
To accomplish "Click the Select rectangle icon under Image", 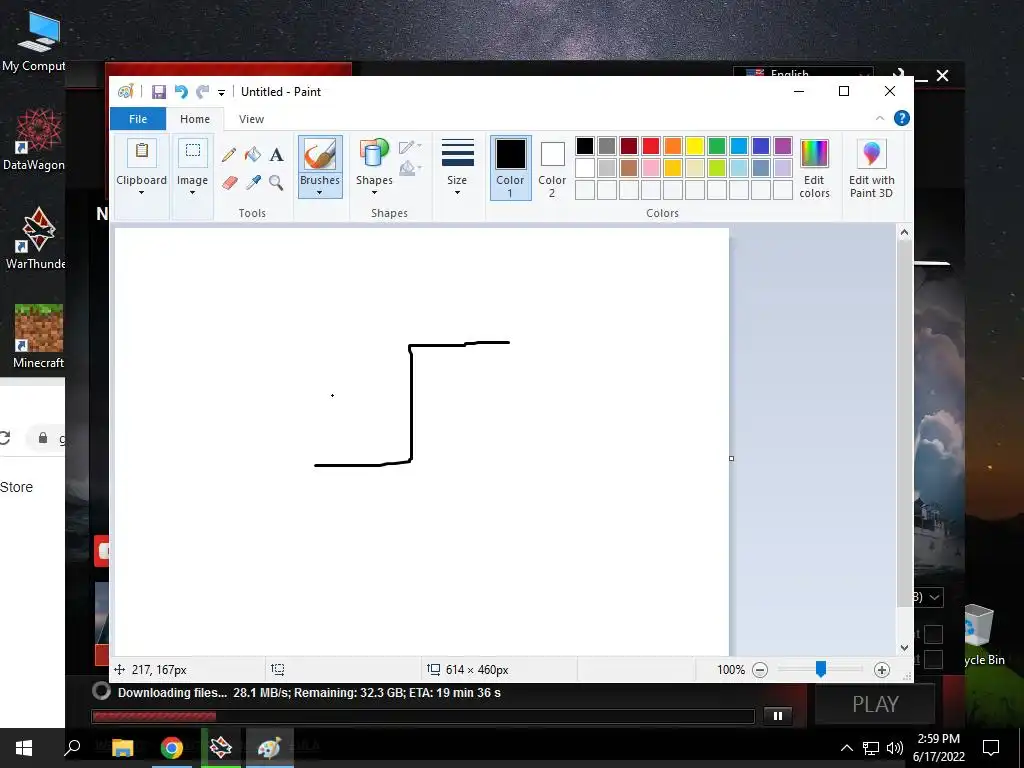I will [x=193, y=152].
